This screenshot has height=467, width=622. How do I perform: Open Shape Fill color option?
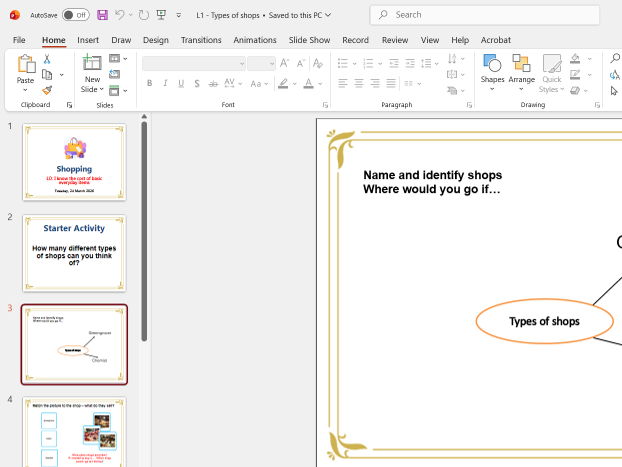click(575, 59)
